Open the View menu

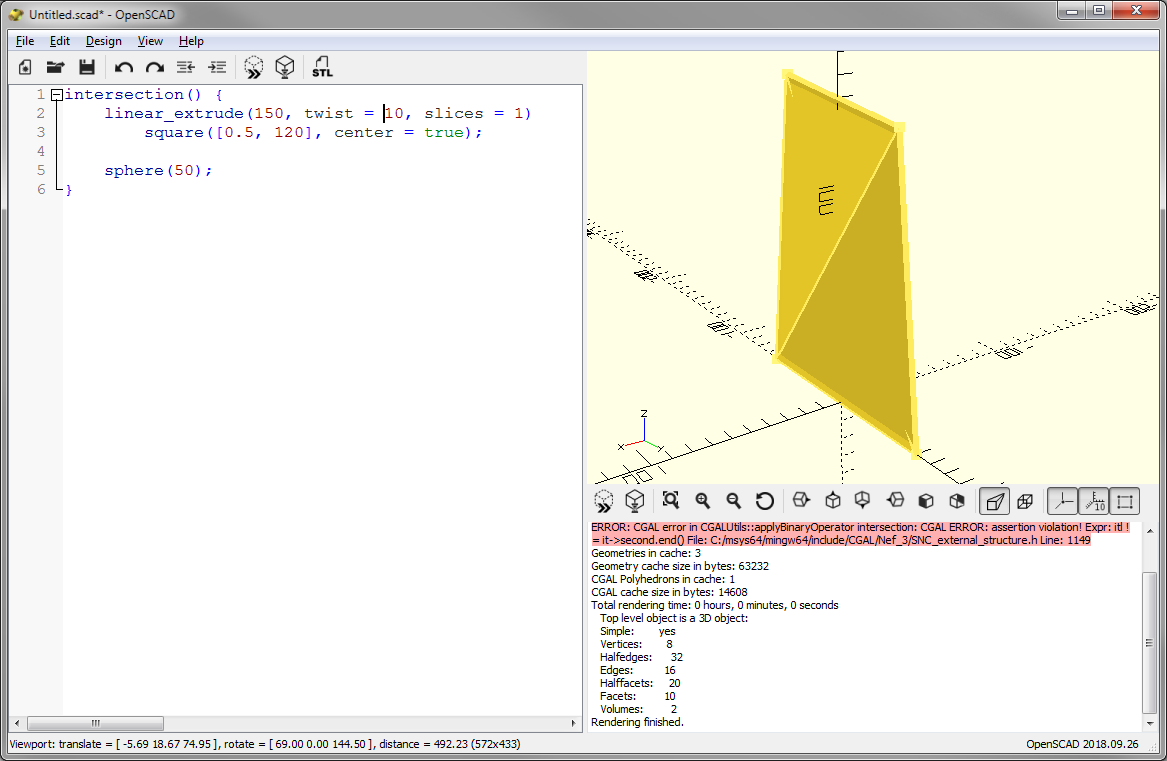[x=150, y=41]
